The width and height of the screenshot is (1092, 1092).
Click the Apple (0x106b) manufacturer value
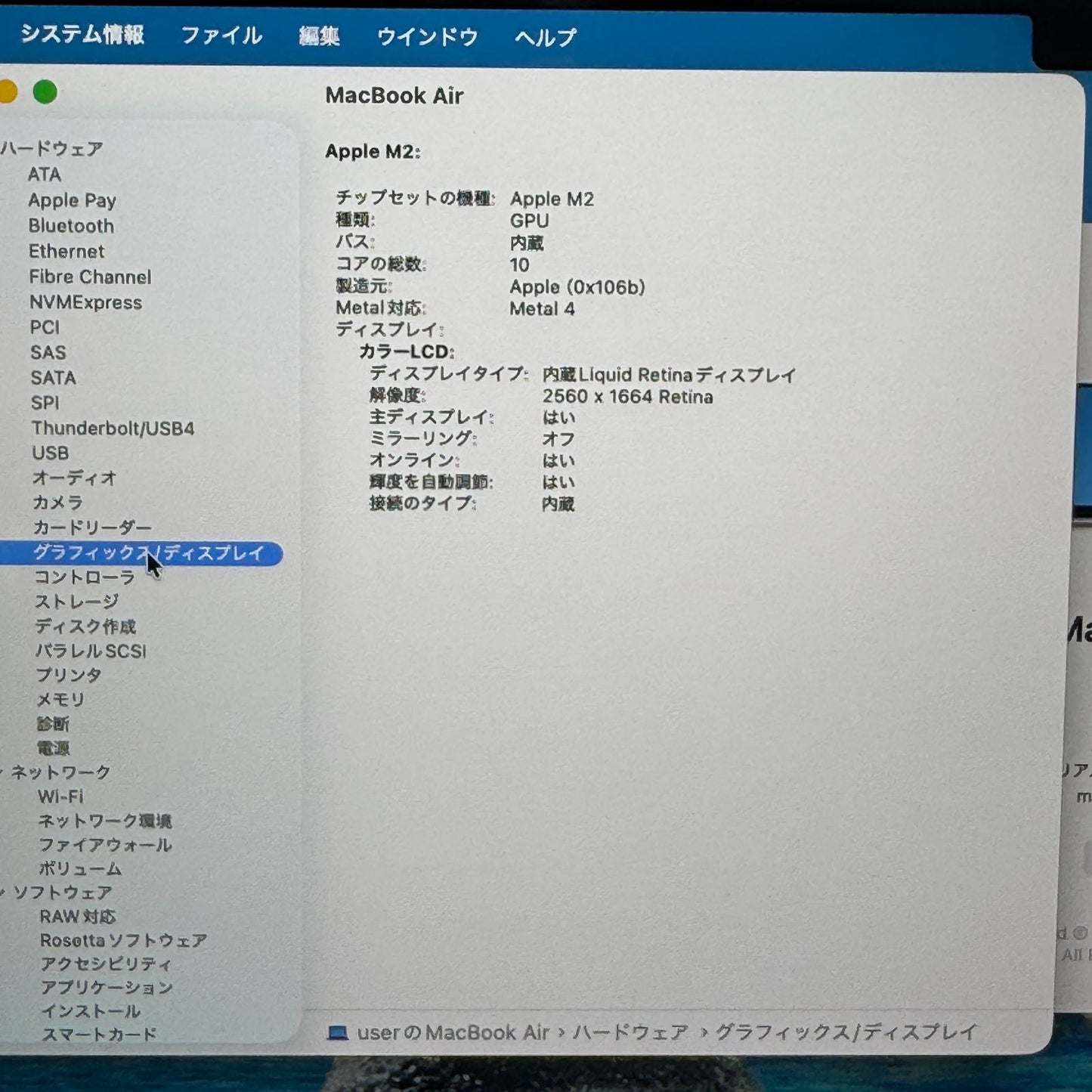point(577,287)
